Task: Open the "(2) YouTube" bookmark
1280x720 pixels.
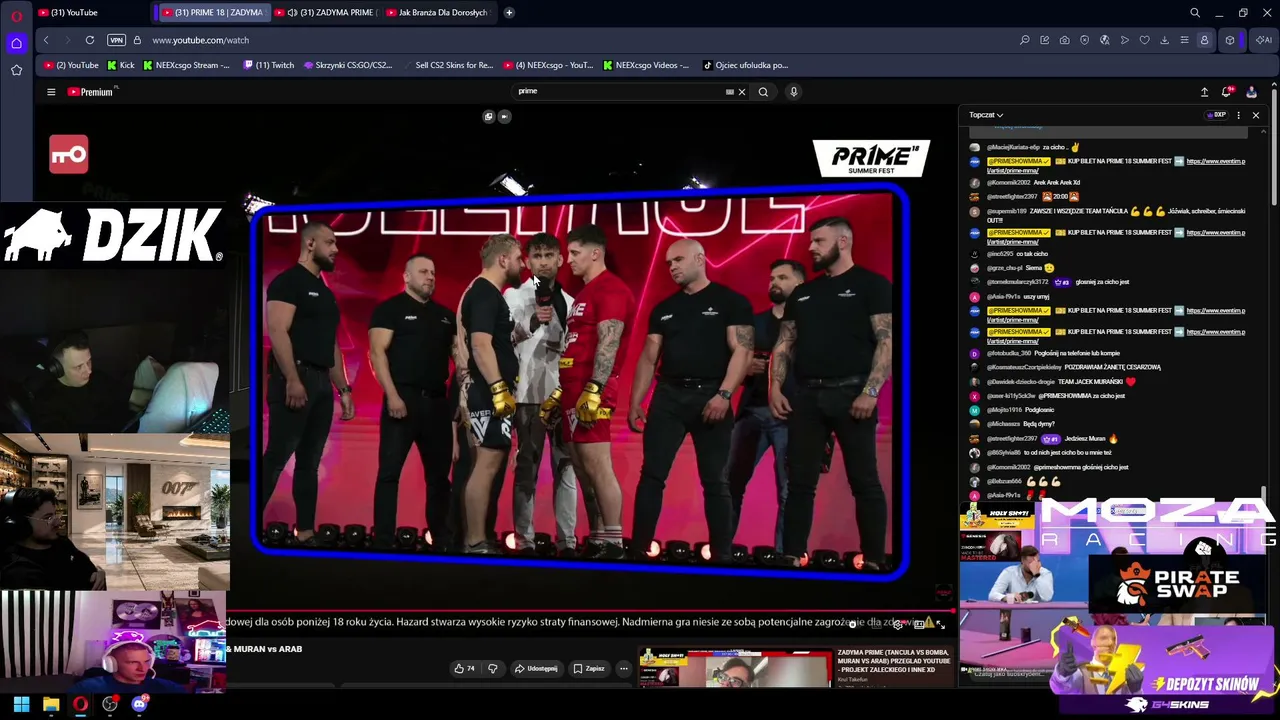Action: 71,65
